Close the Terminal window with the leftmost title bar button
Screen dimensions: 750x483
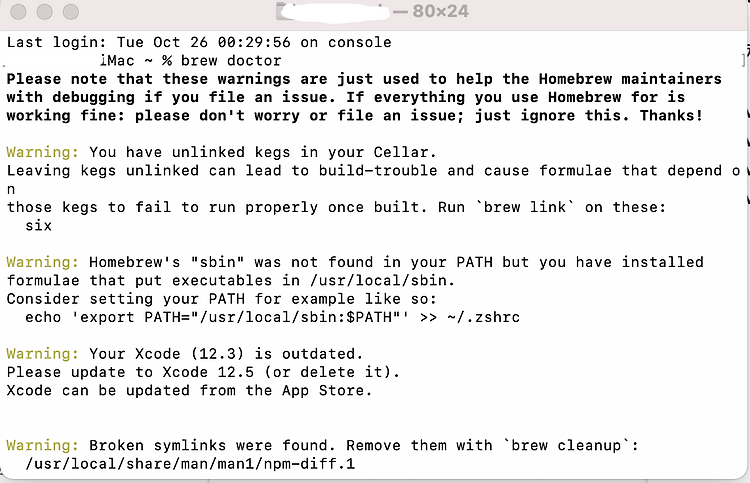pyautogui.click(x=19, y=12)
